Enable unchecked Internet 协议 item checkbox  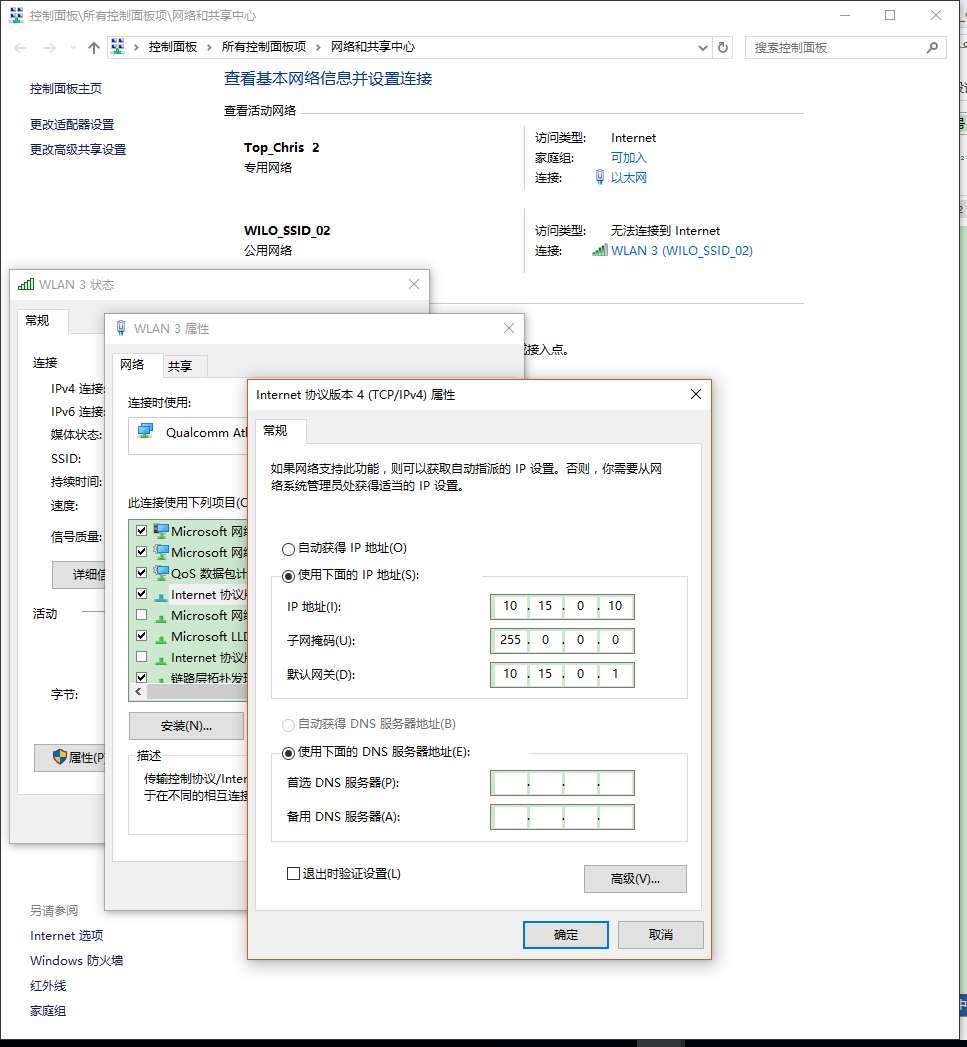(142, 657)
